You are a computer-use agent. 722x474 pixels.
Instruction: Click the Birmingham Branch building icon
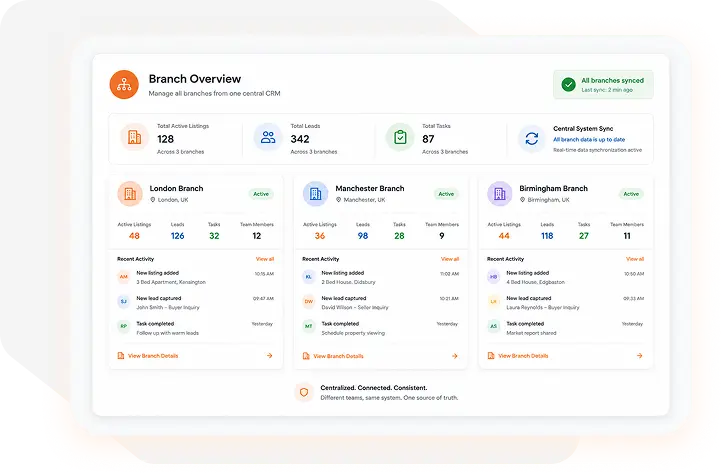click(x=500, y=194)
